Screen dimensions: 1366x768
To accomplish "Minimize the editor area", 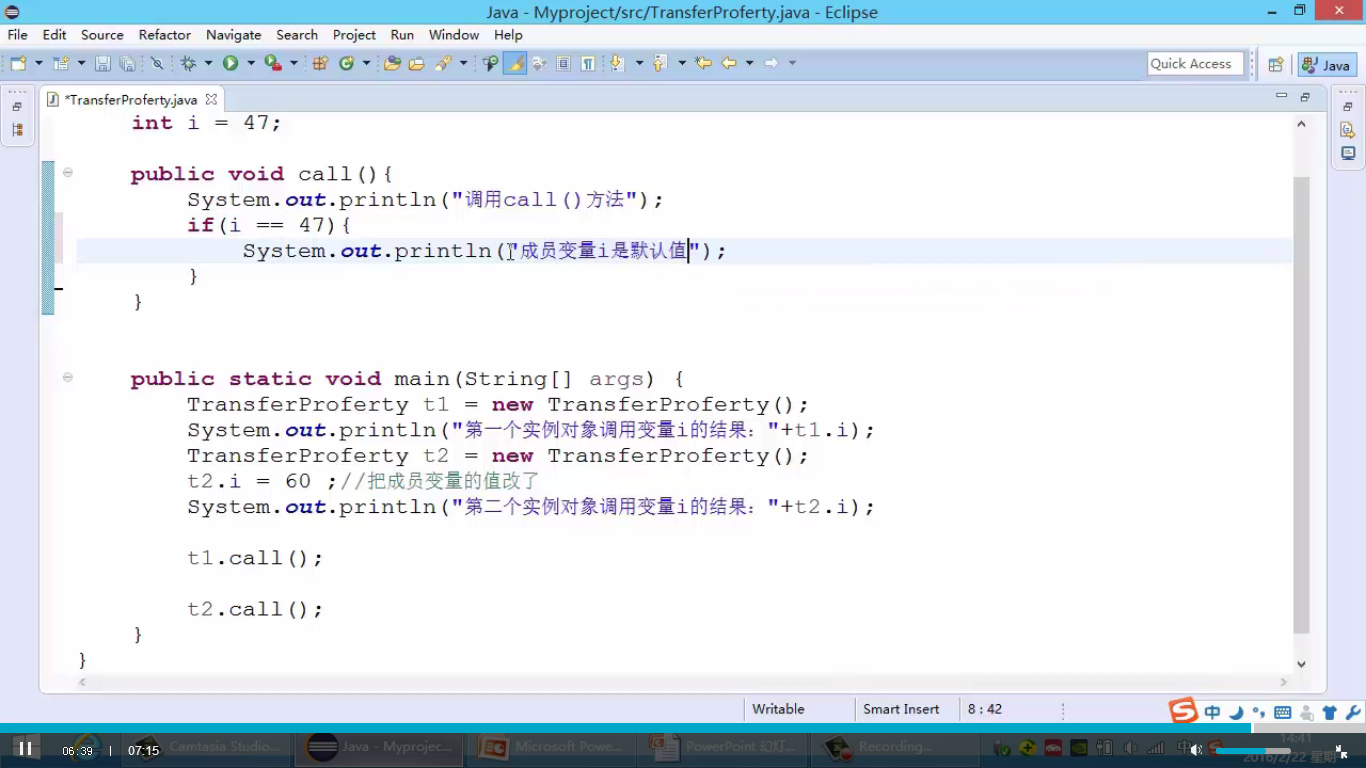I will [1281, 96].
